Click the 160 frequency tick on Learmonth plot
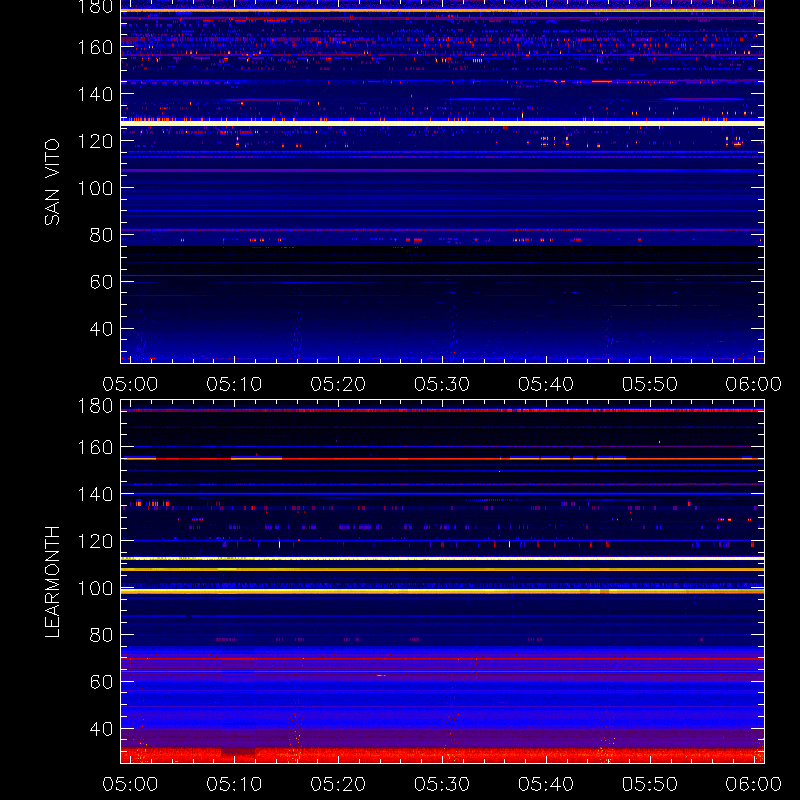 pyautogui.click(x=95, y=447)
